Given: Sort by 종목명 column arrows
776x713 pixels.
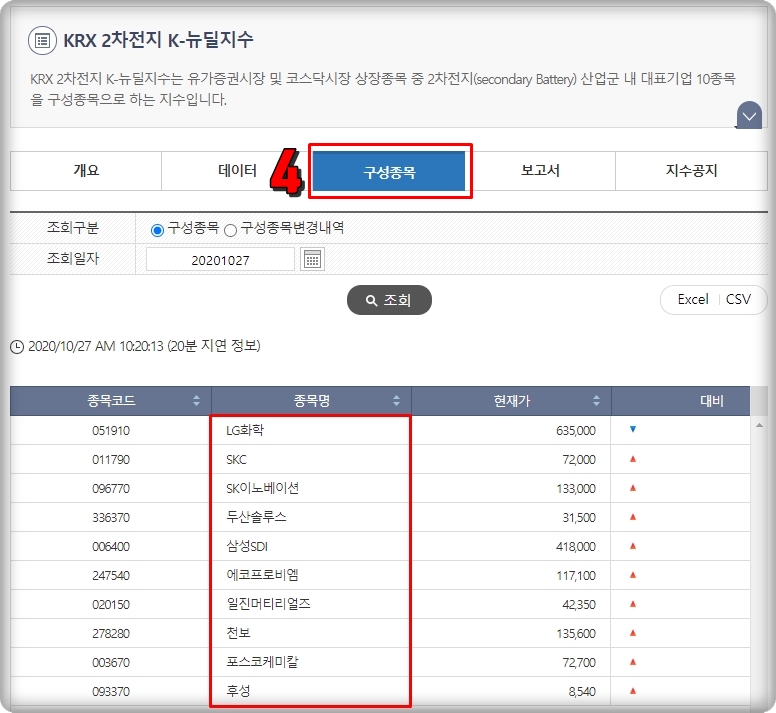Looking at the screenshot, I should [x=396, y=400].
